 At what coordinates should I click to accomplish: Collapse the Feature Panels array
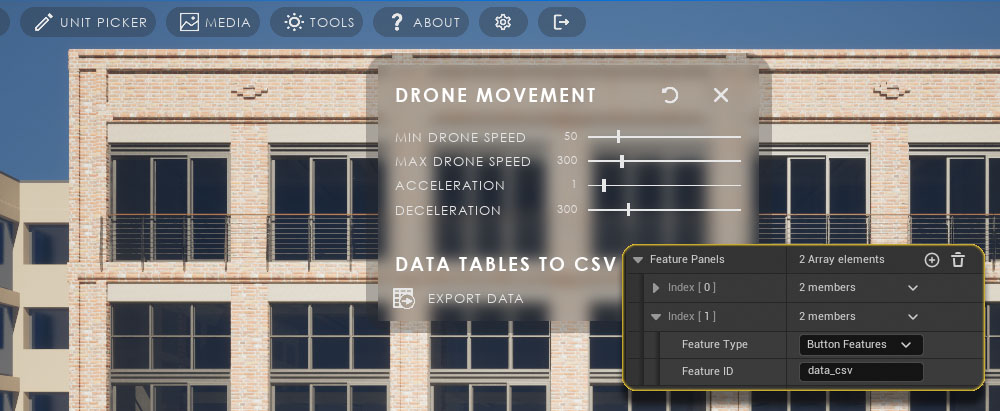(x=638, y=260)
